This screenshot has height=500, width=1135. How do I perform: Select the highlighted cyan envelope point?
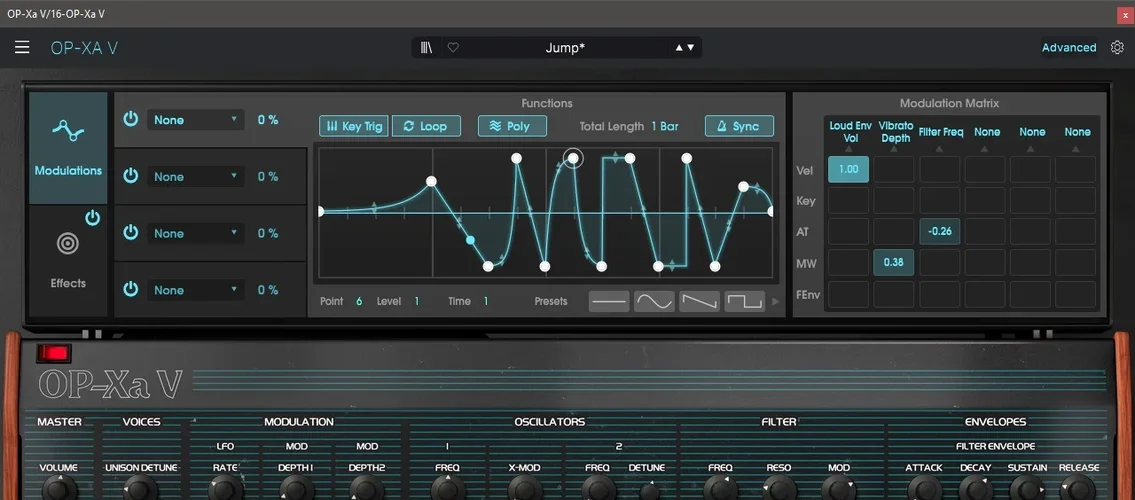(471, 240)
